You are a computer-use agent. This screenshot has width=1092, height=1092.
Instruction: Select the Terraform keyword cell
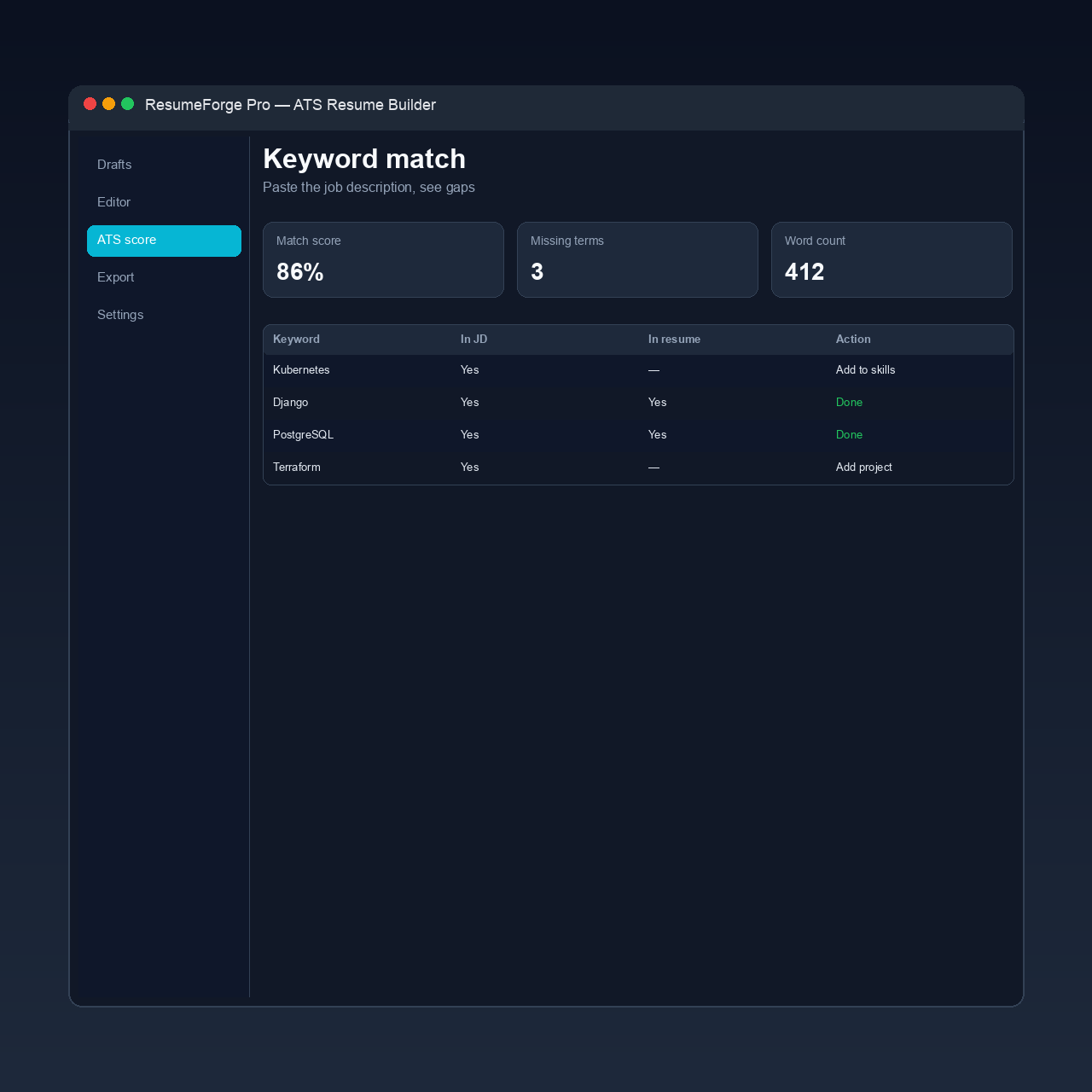tap(297, 468)
